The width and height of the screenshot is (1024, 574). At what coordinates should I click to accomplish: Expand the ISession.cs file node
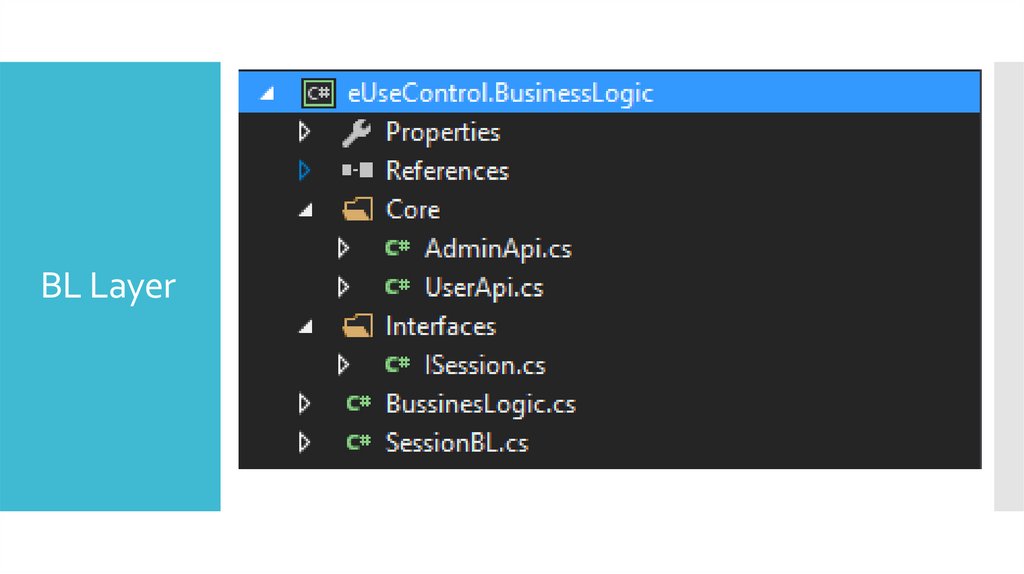pyautogui.click(x=343, y=365)
